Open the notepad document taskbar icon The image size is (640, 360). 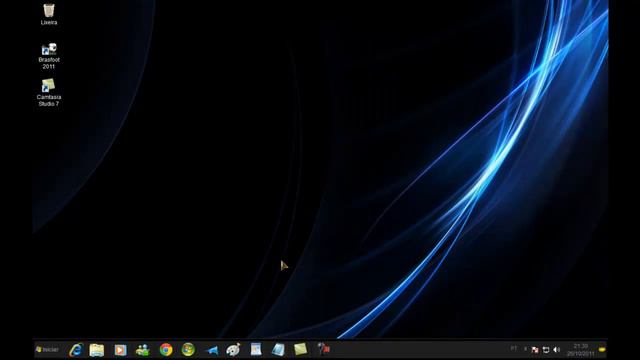(x=256, y=349)
